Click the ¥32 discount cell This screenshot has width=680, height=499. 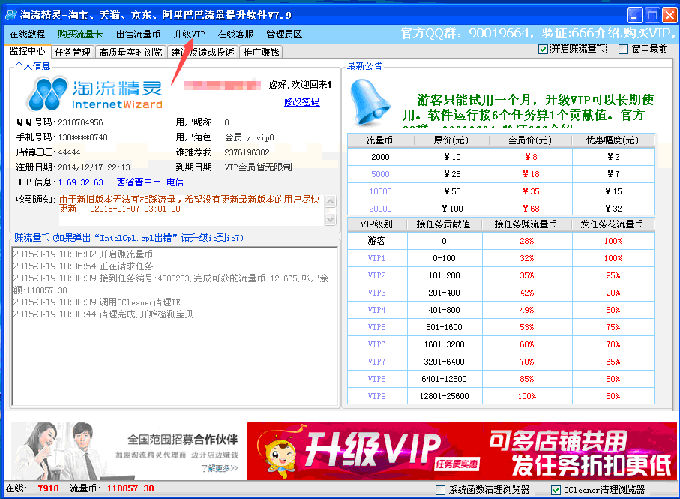(x=613, y=209)
